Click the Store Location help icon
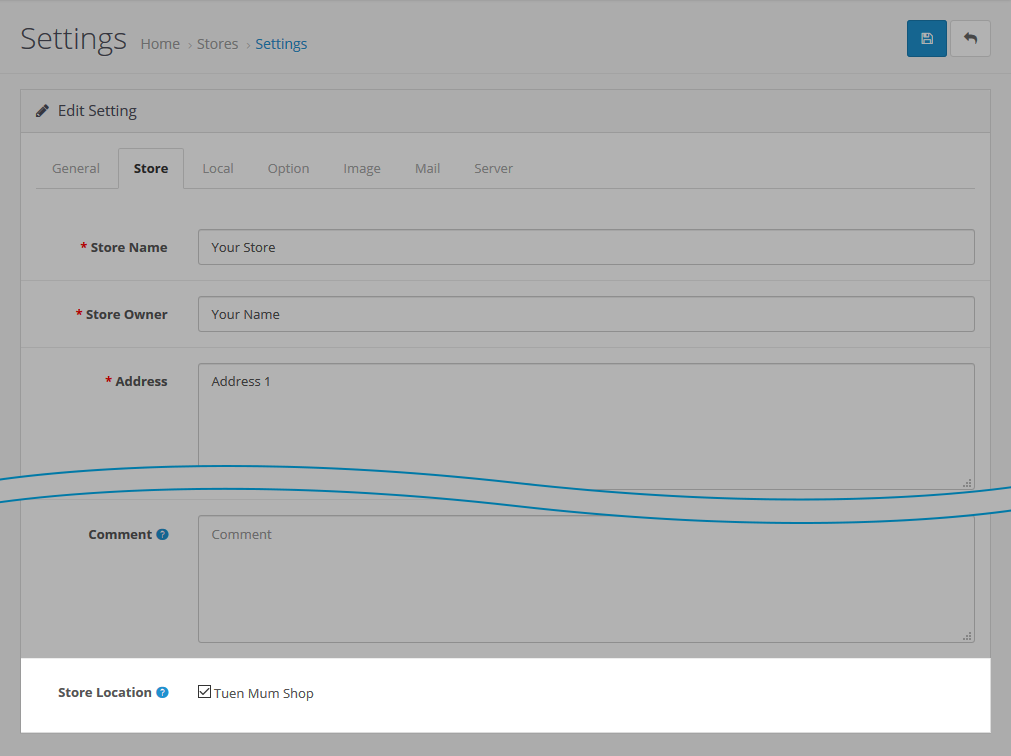 coord(162,693)
